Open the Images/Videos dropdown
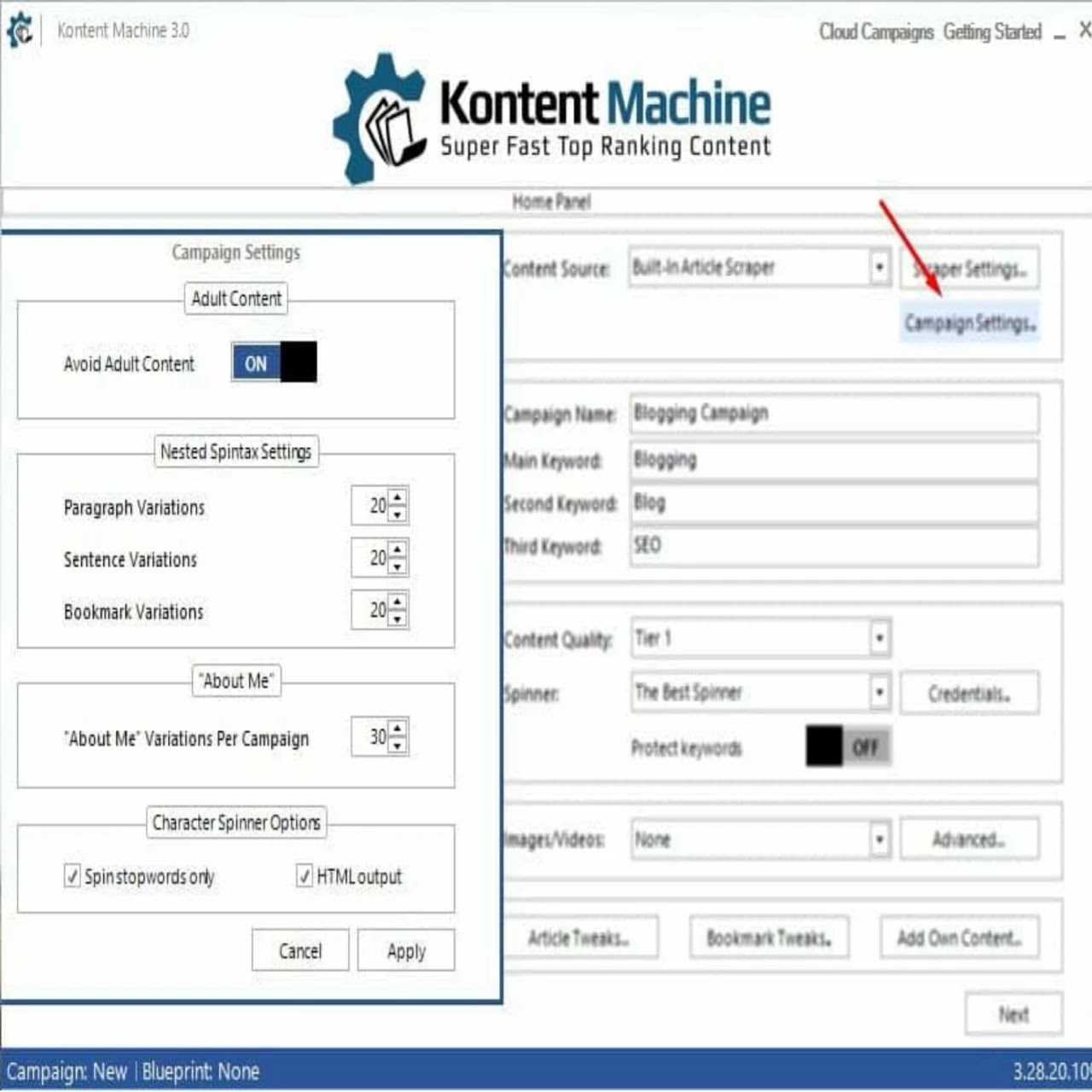 [879, 839]
